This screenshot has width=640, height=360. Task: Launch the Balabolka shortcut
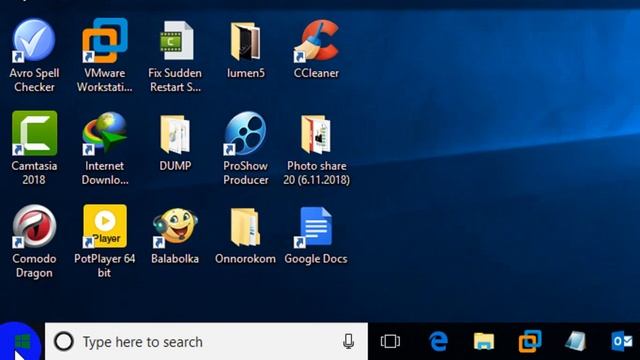[175, 226]
